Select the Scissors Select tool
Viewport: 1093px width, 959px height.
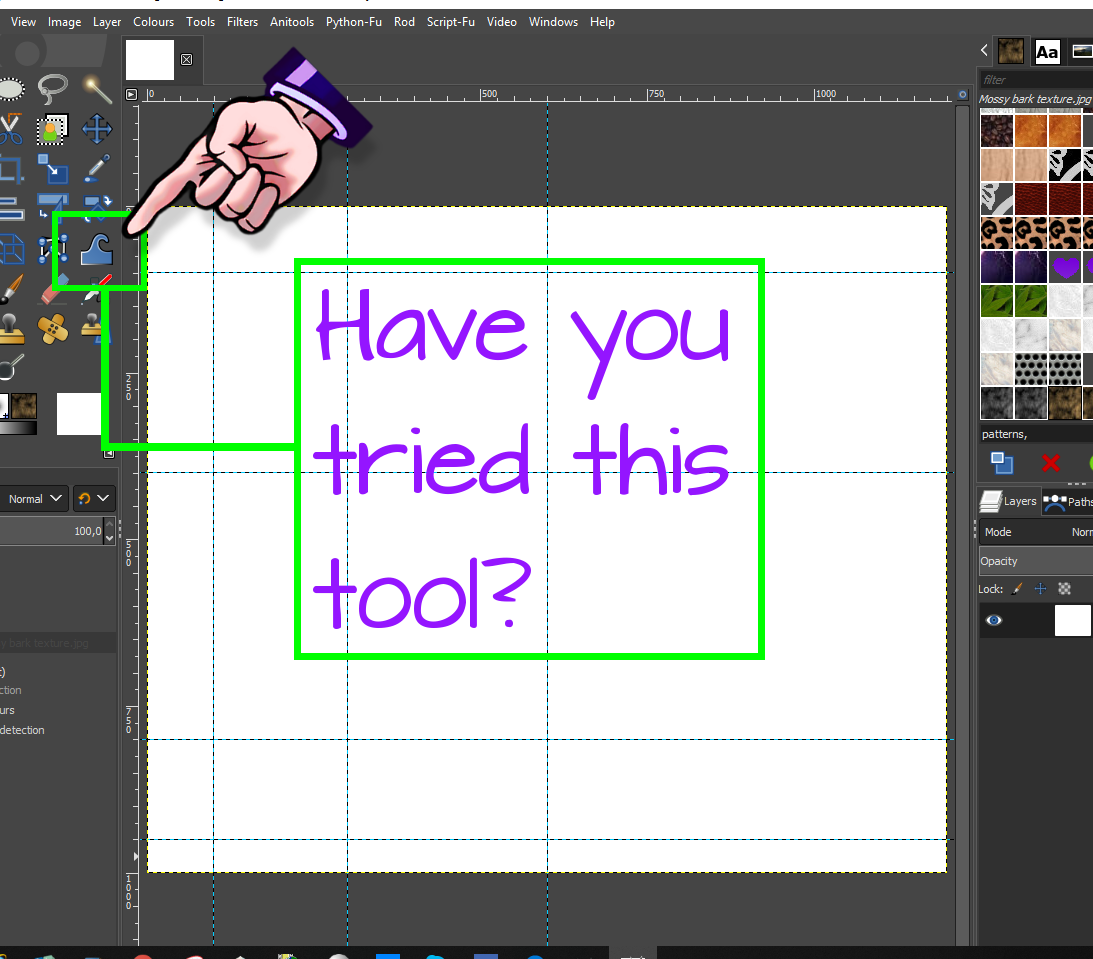[x=10, y=129]
